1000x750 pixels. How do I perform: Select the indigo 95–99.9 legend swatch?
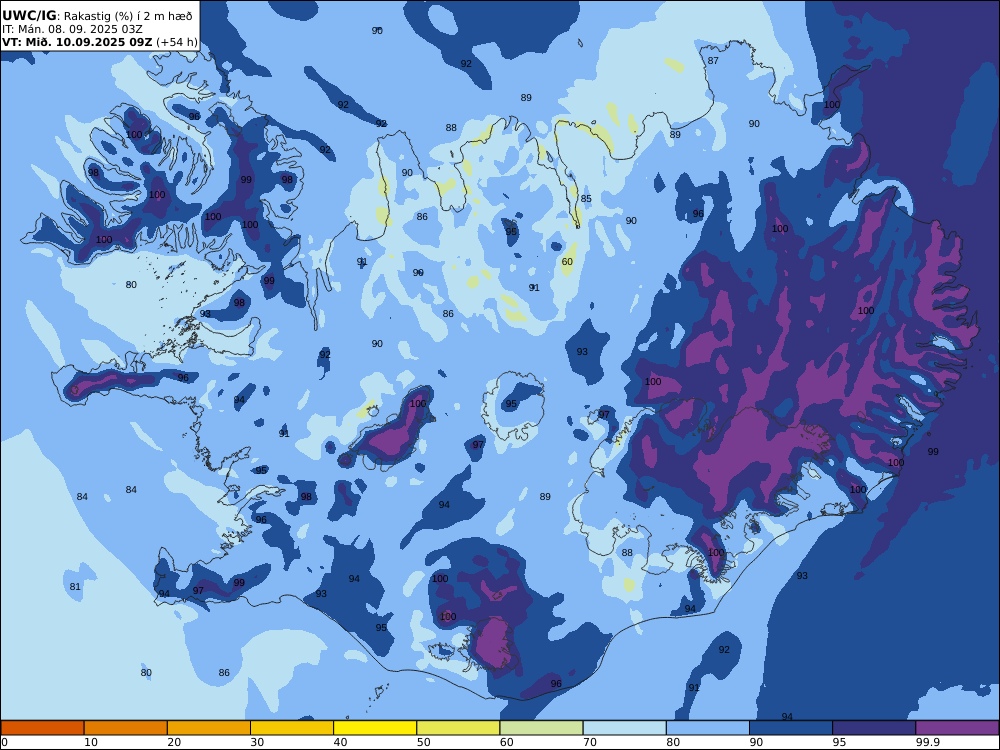click(x=874, y=728)
